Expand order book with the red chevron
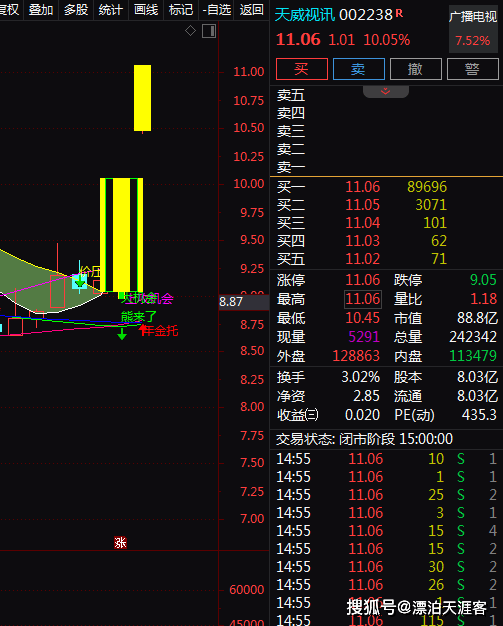The width and height of the screenshot is (503, 626). pyautogui.click(x=386, y=91)
